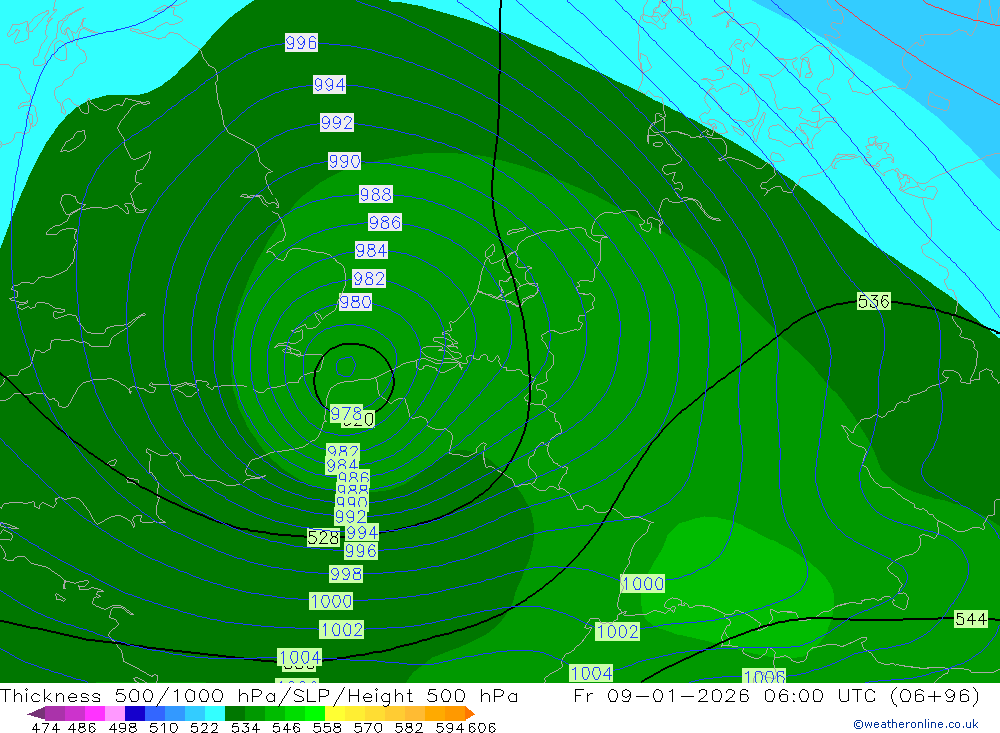Click the white-background 984 isobar label

[x=371, y=250]
